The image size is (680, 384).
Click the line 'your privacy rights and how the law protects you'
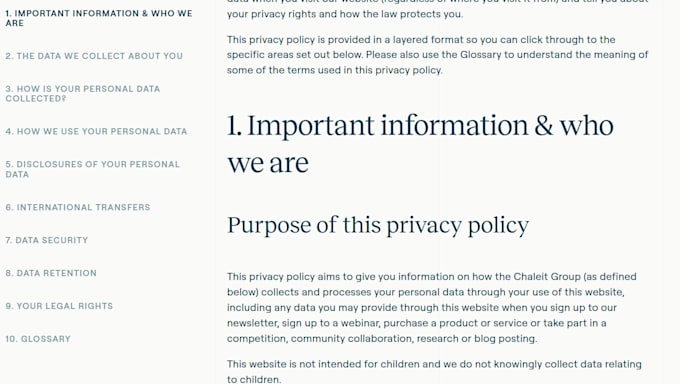point(345,14)
